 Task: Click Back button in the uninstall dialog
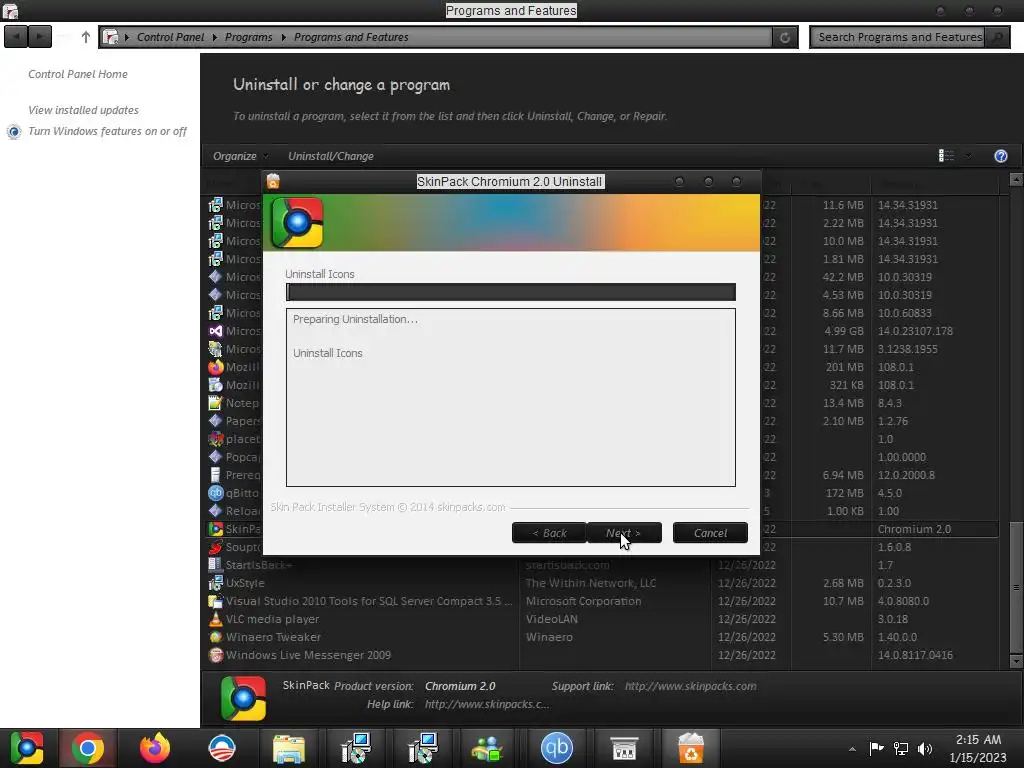coord(549,533)
